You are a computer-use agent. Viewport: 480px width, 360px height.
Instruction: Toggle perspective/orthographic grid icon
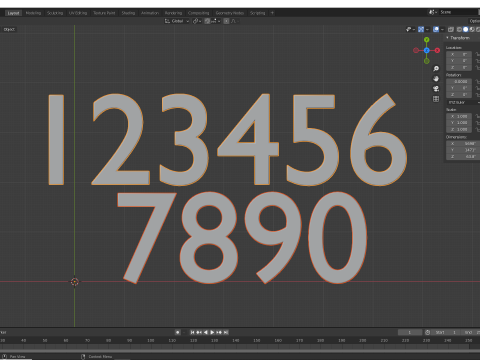point(436,99)
